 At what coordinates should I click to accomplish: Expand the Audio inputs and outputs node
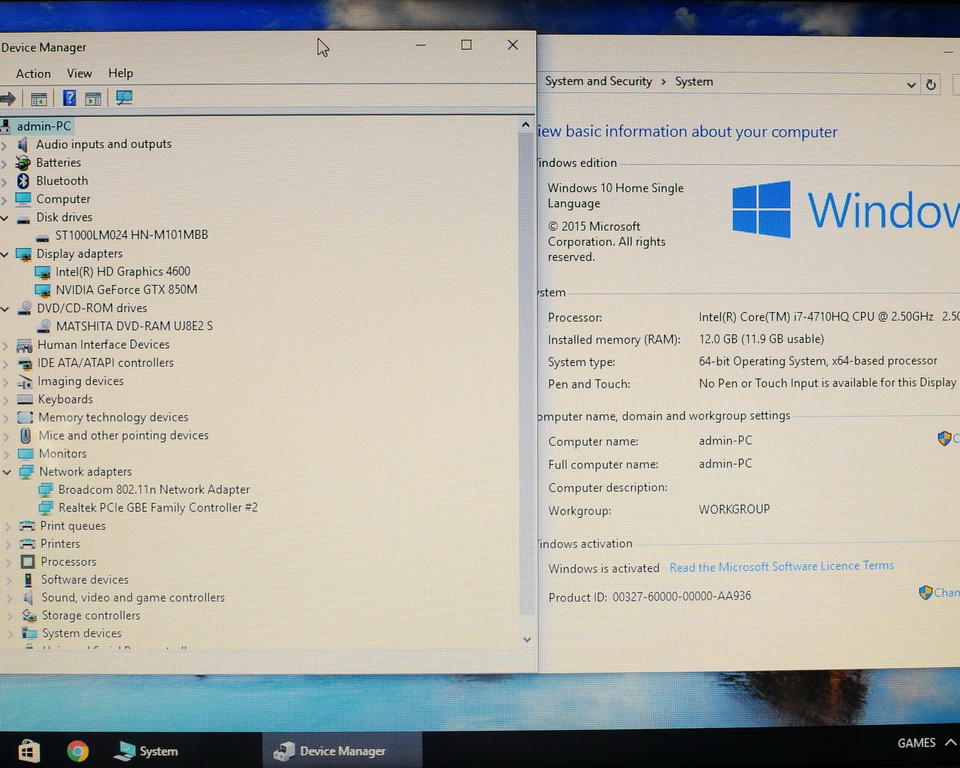coord(5,145)
